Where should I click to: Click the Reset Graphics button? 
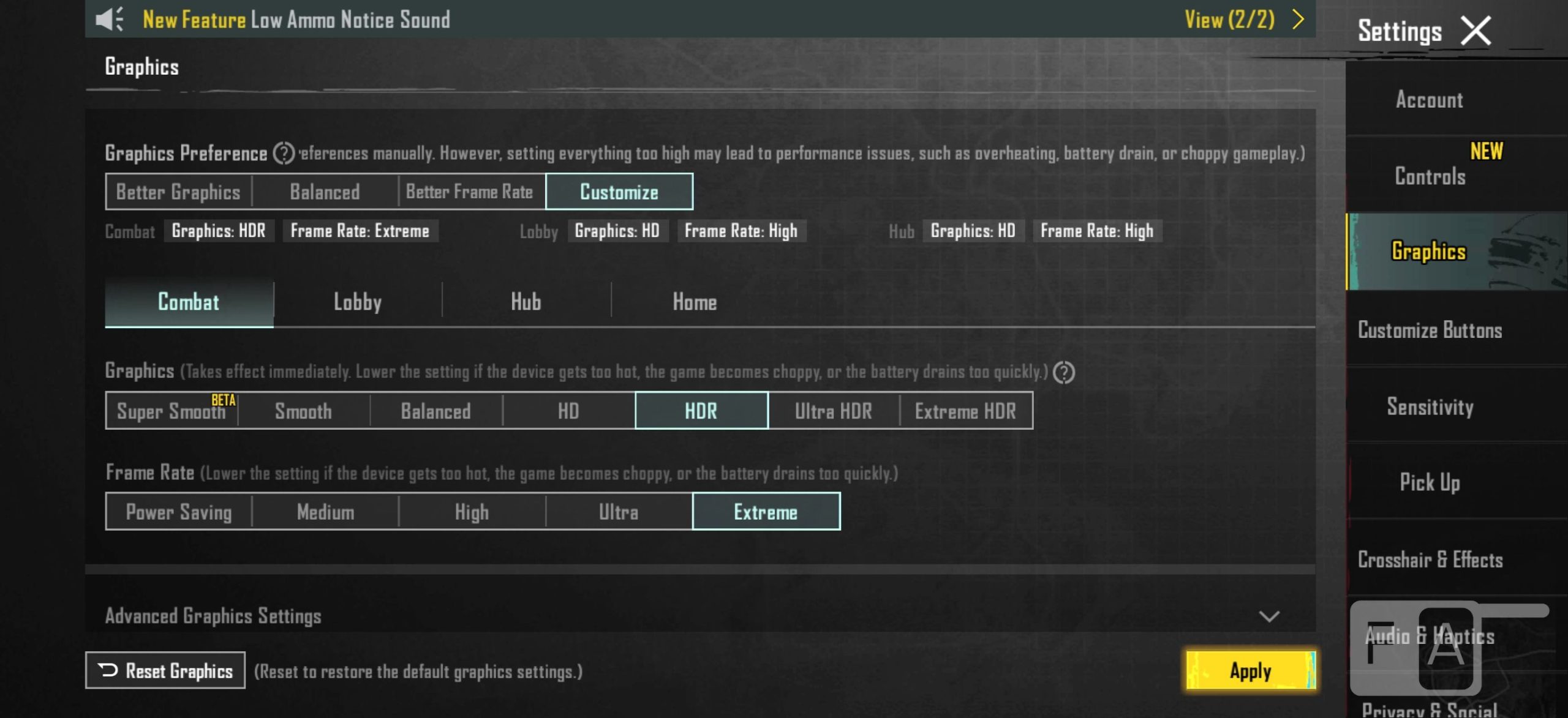click(165, 670)
